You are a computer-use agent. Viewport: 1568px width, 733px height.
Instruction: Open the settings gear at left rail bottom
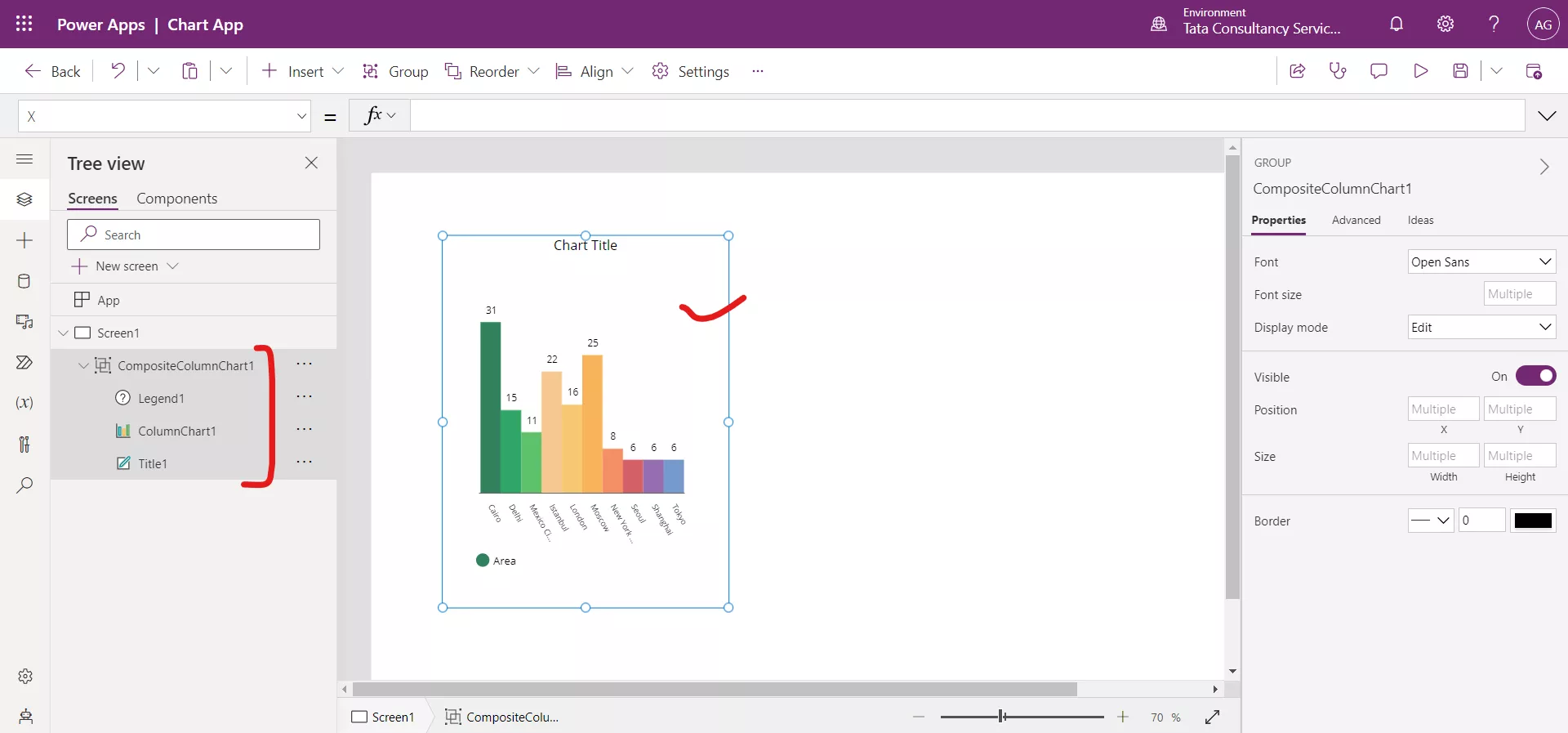click(x=25, y=676)
